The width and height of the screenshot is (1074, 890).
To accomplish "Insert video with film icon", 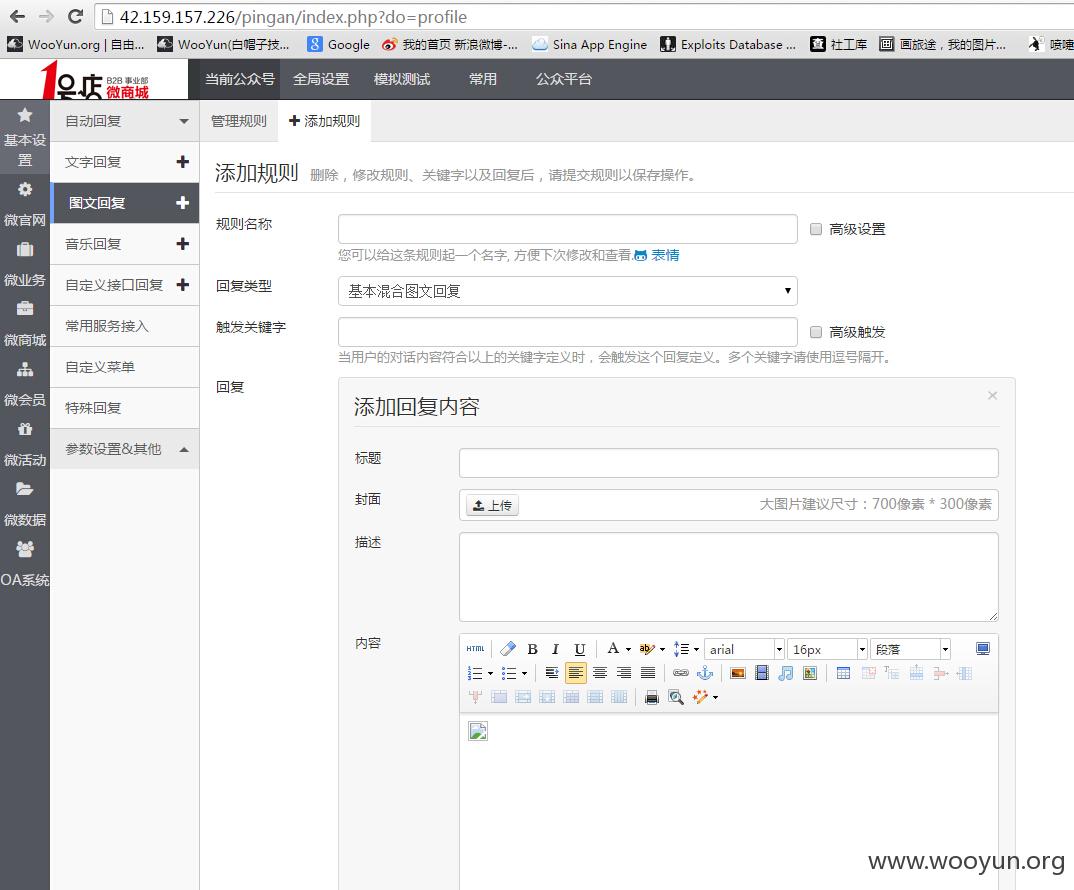I will point(762,673).
